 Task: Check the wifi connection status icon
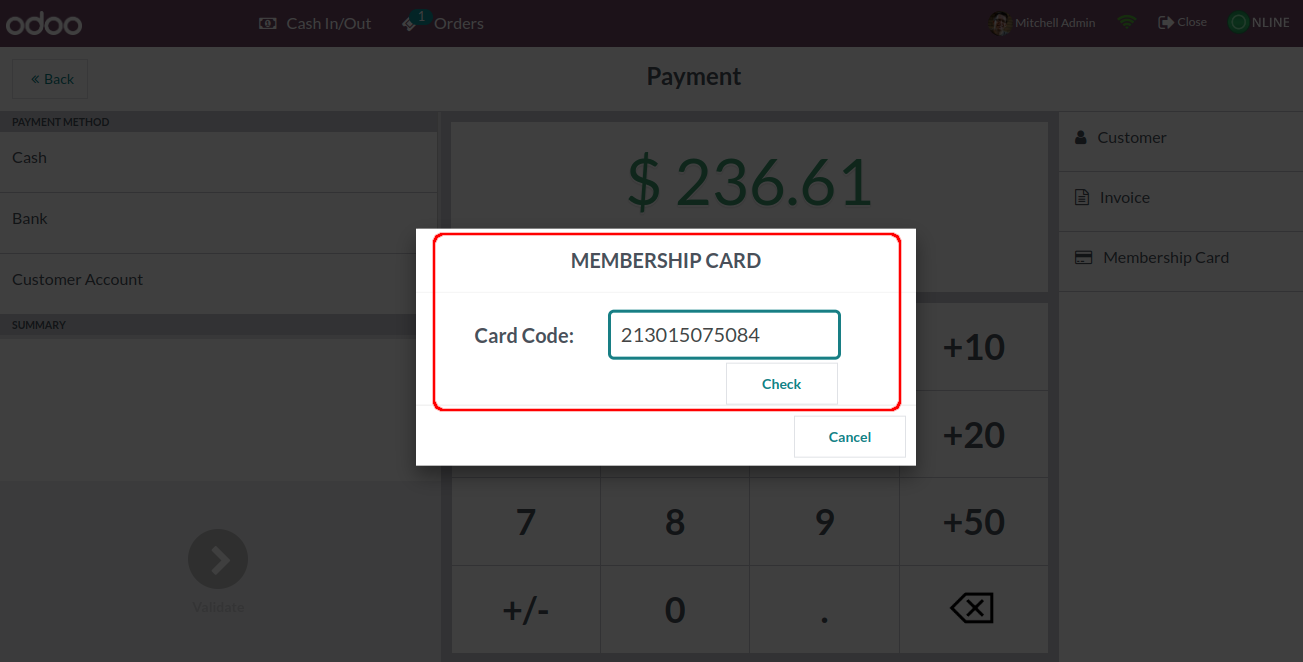pyautogui.click(x=1127, y=22)
